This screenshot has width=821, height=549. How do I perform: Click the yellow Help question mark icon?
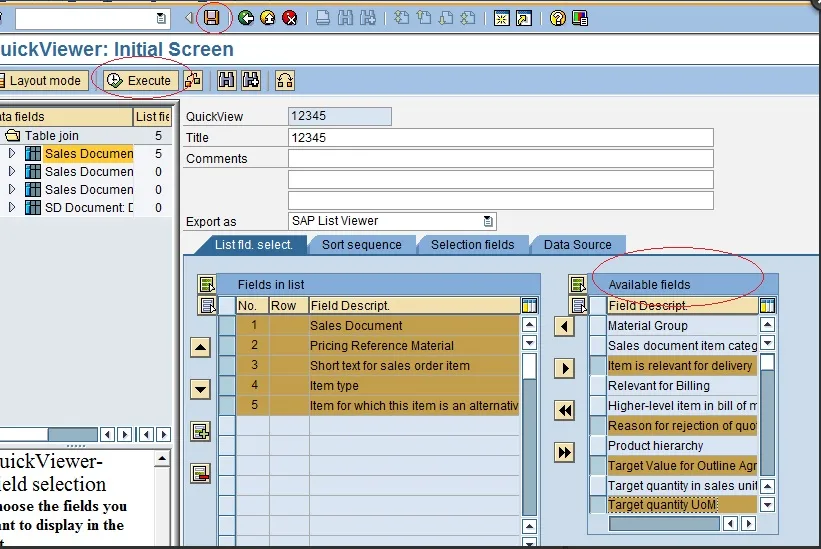[x=558, y=17]
